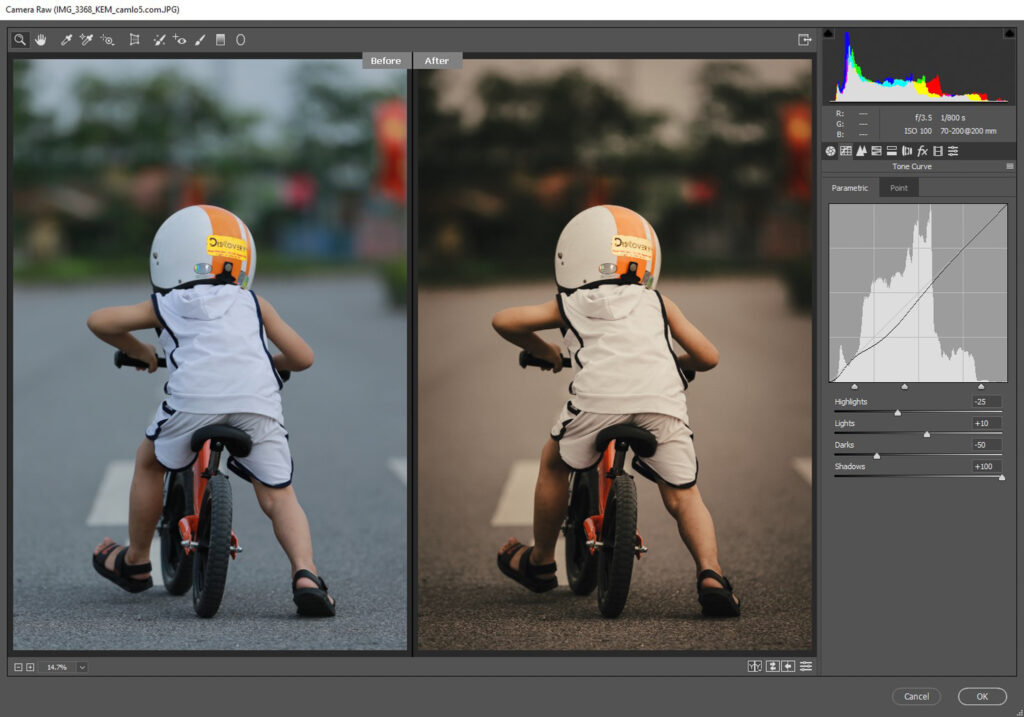Click the After preview image

(x=615, y=355)
